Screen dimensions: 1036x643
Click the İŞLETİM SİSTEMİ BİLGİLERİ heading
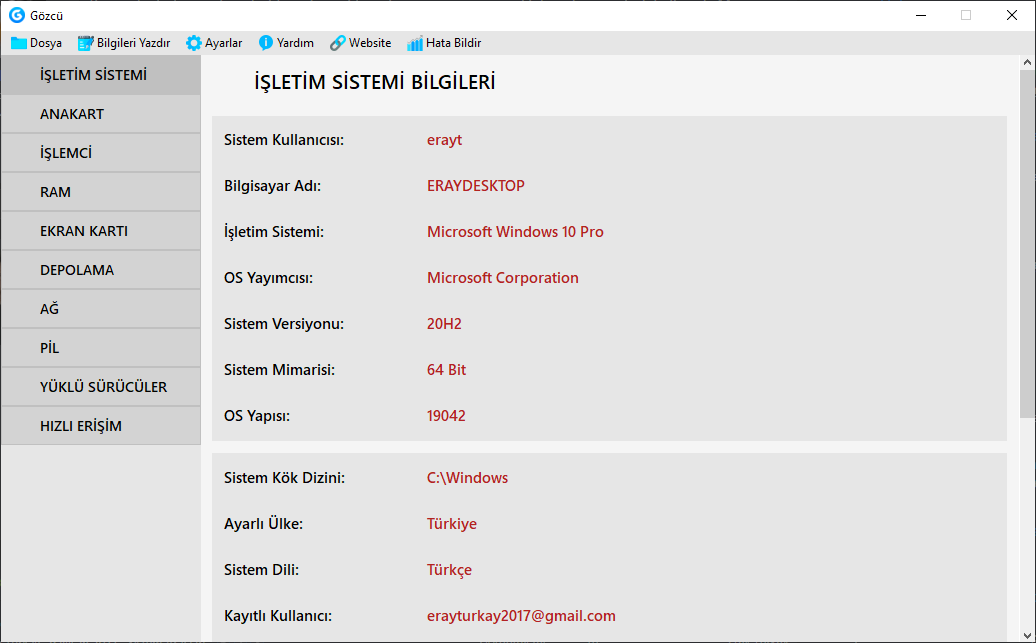tap(375, 83)
